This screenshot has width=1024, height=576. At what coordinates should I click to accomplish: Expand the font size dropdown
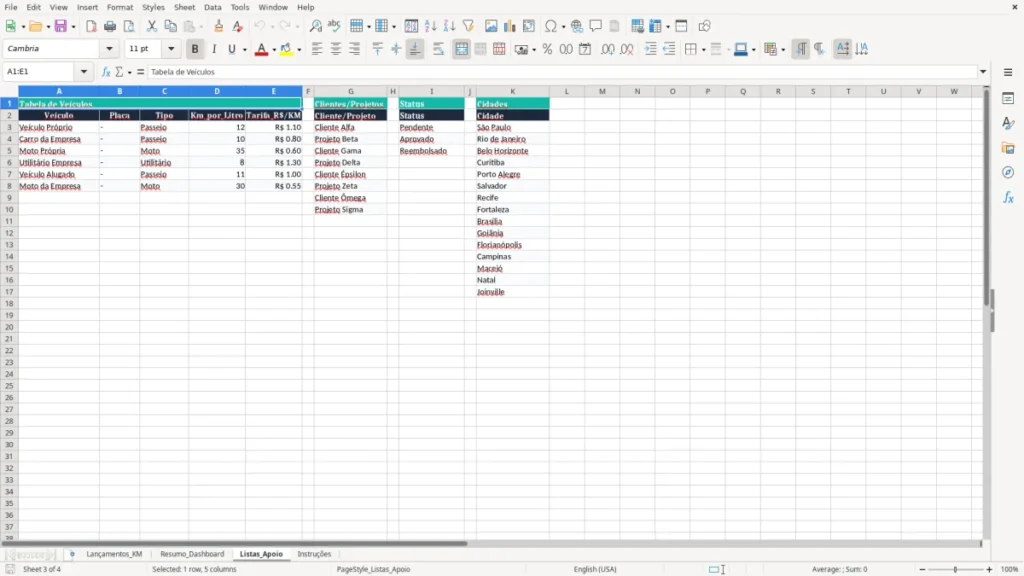click(171, 49)
